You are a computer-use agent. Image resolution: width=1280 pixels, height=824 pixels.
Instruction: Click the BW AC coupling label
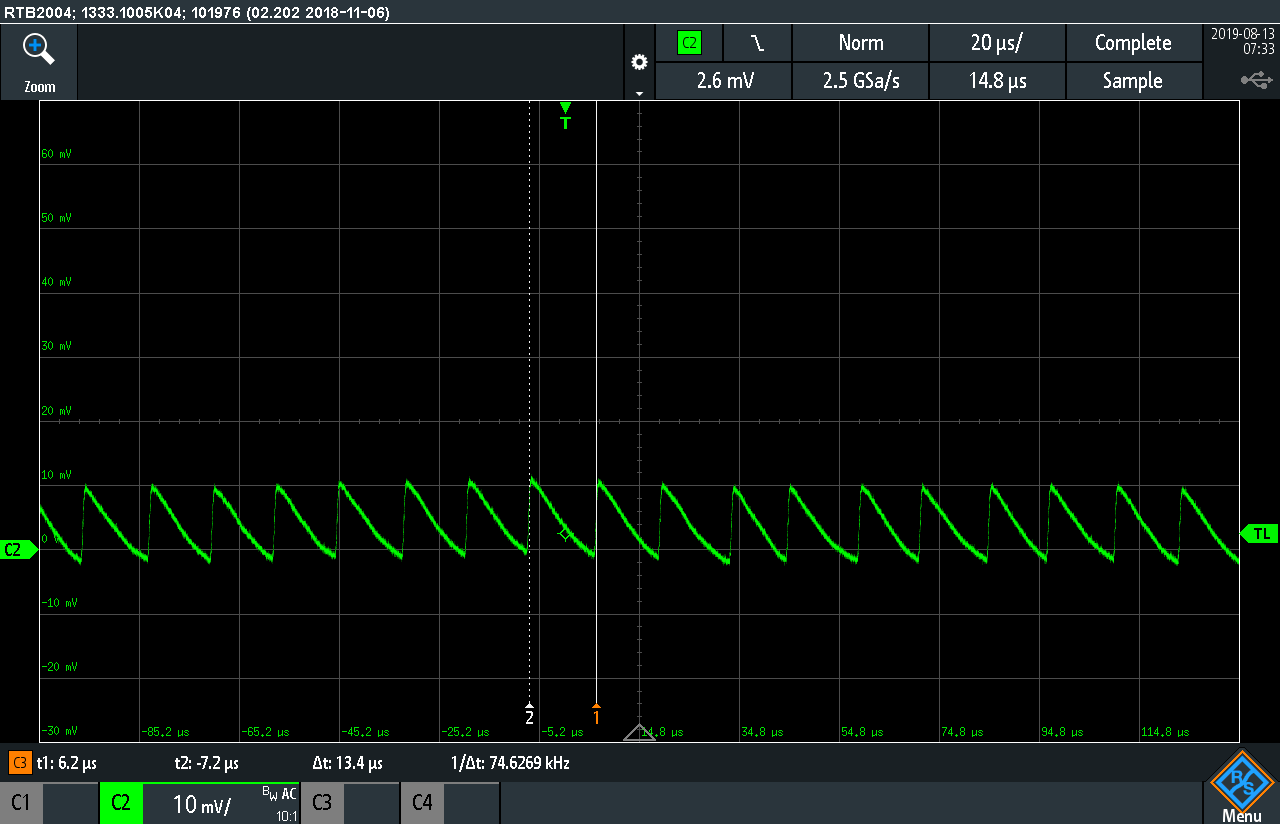(279, 794)
